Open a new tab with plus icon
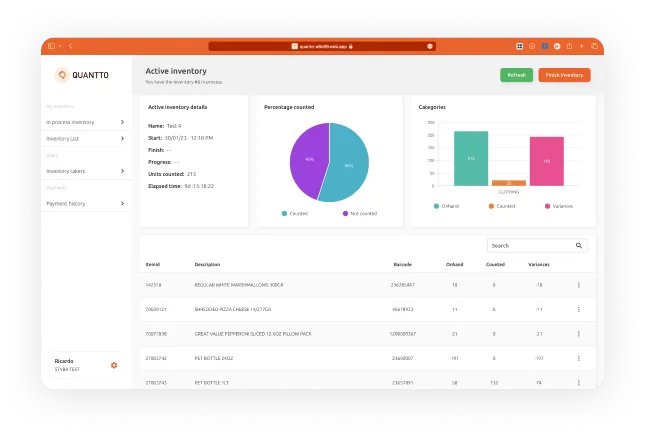The width and height of the screenshot is (645, 435). (x=582, y=46)
